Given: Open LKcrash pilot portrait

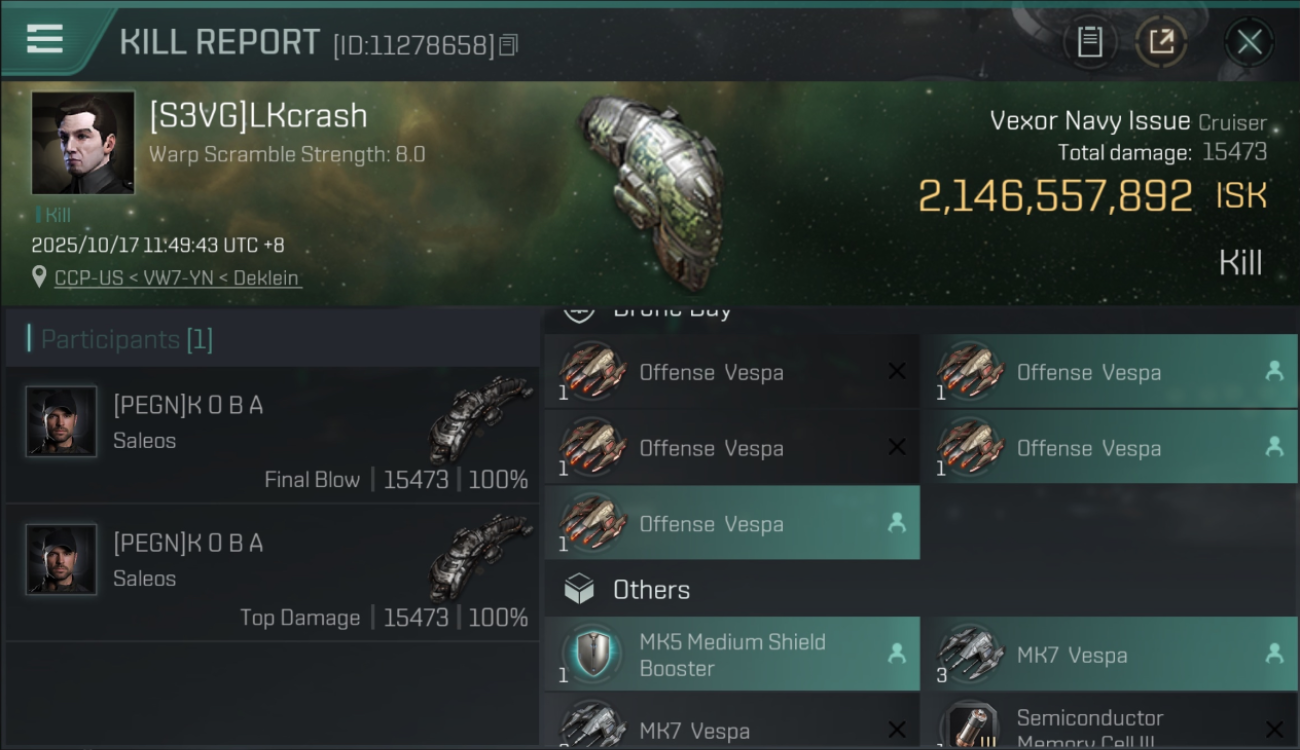Looking at the screenshot, I should point(83,143).
